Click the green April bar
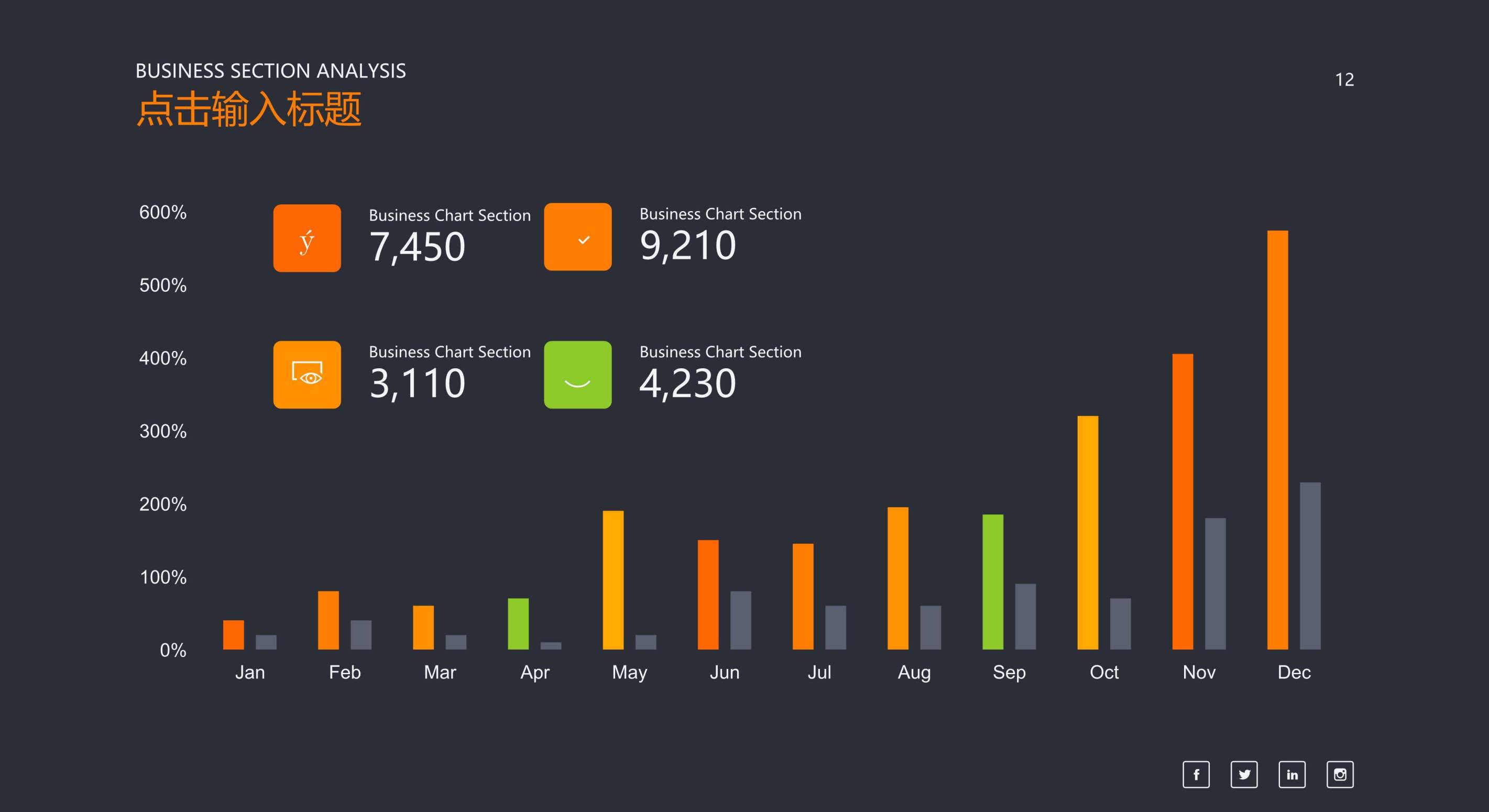This screenshot has width=1489, height=812. point(518,623)
